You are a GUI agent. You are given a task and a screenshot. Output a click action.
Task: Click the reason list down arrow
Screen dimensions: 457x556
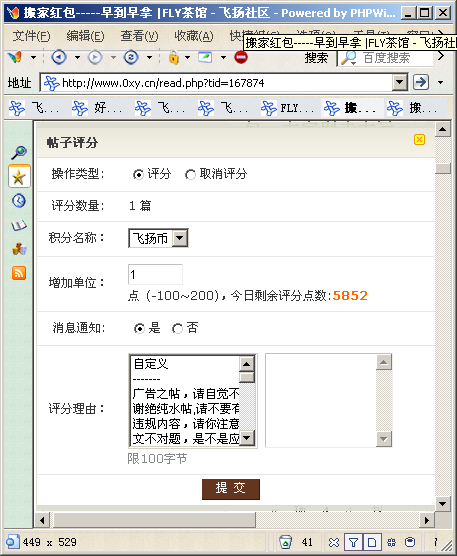point(247,438)
